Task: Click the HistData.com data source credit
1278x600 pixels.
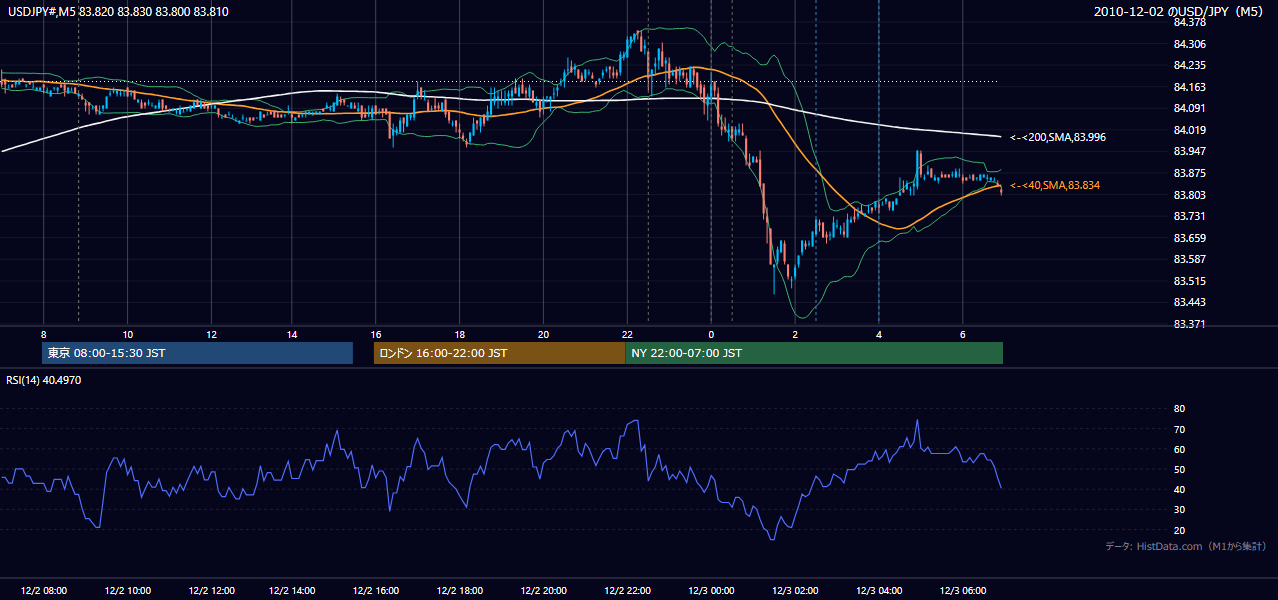Action: pos(1185,546)
